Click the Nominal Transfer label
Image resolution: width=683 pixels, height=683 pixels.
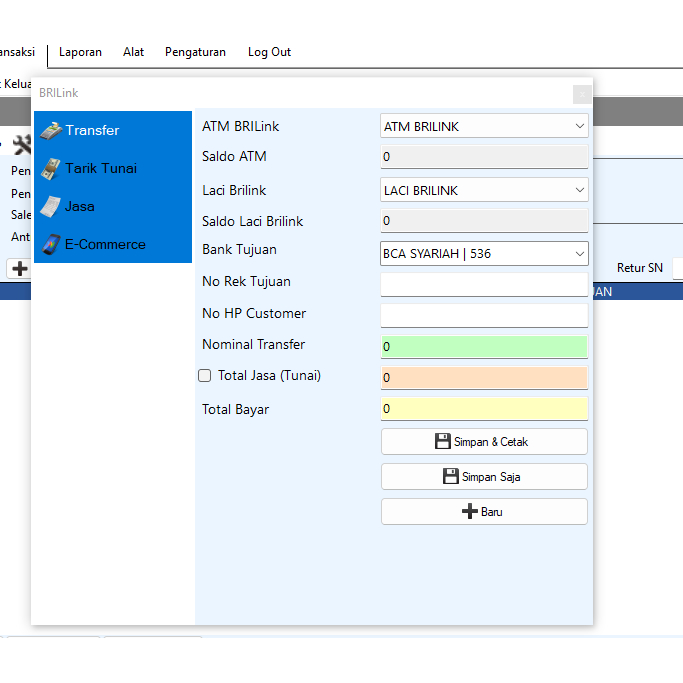254,345
